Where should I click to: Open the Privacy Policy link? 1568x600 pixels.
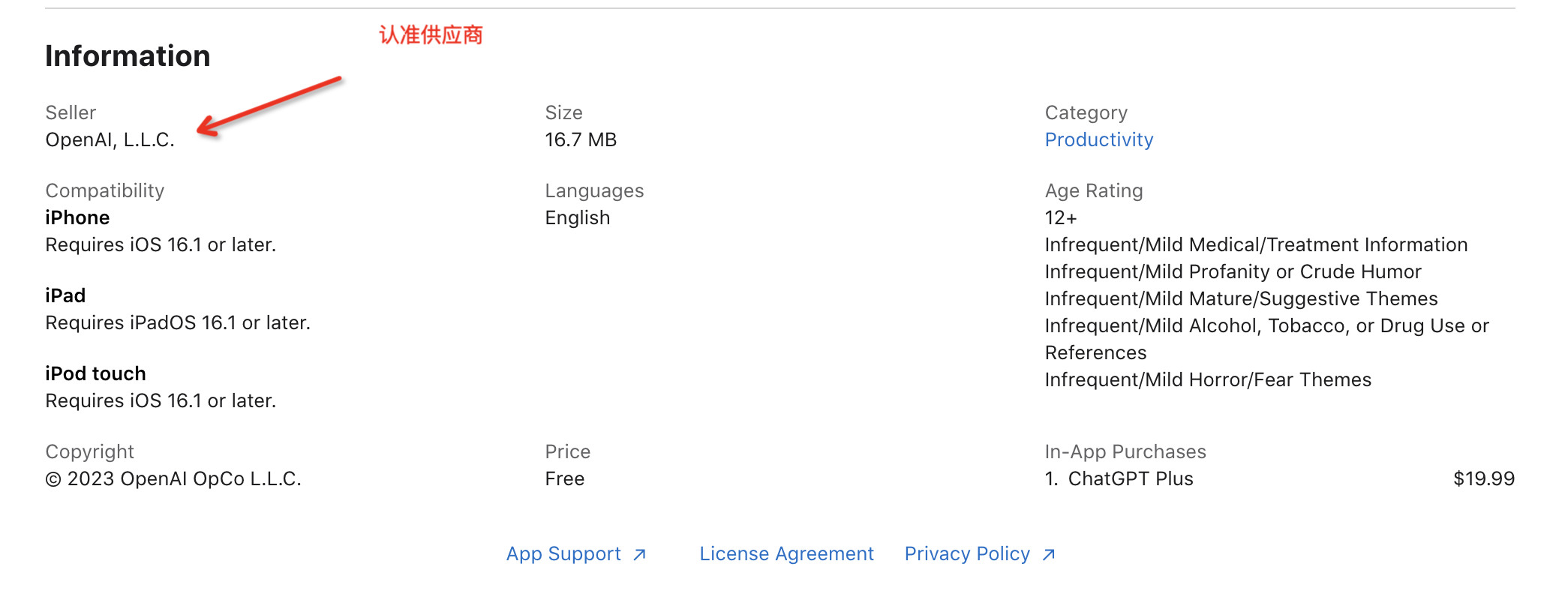967,553
